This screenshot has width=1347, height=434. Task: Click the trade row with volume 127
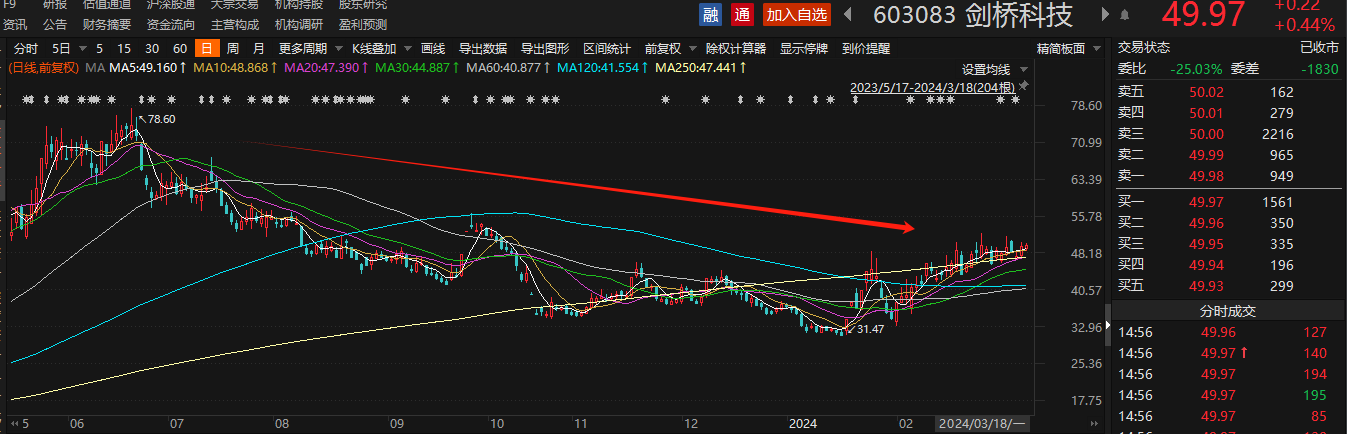tap(1230, 332)
